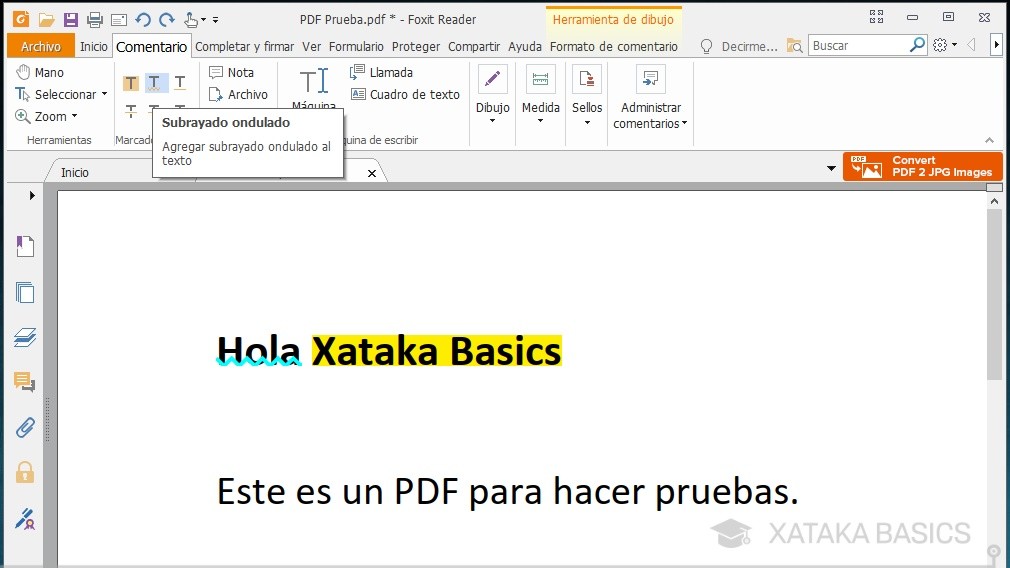This screenshot has width=1010, height=568.
Task: Open the Digital Signatures panel
Action: pos(25,518)
